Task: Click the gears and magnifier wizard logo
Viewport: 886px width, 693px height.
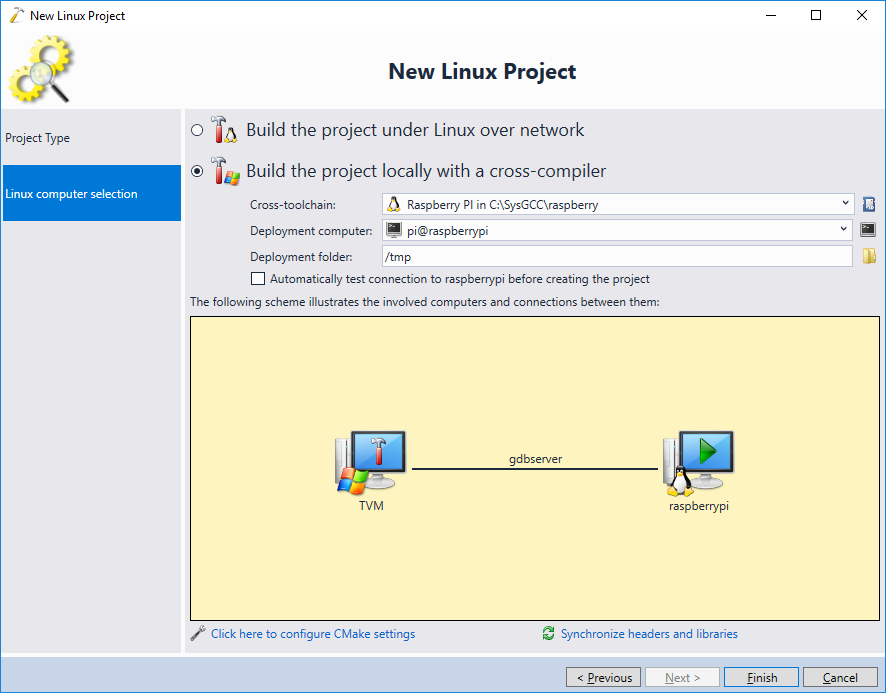Action: 41,69
